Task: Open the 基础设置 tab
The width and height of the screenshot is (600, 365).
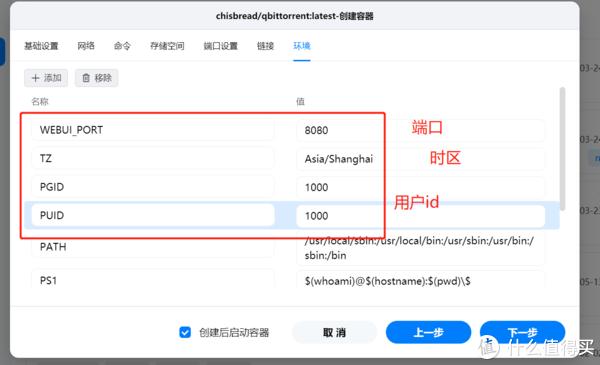Action: coord(41,46)
